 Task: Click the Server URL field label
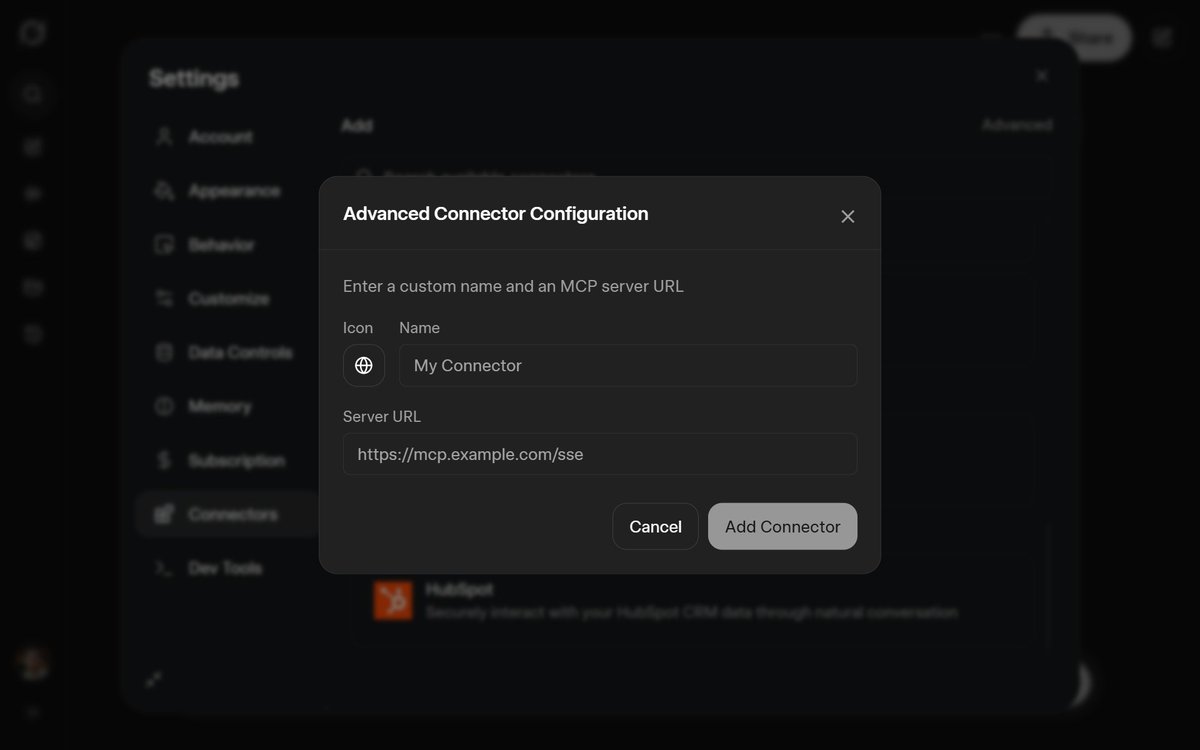pos(382,416)
